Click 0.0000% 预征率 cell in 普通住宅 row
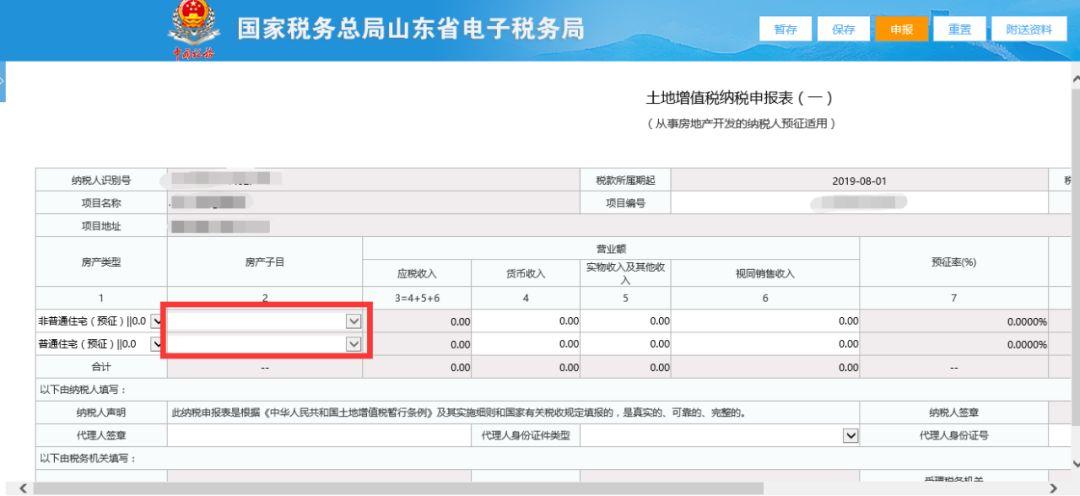 click(954, 344)
